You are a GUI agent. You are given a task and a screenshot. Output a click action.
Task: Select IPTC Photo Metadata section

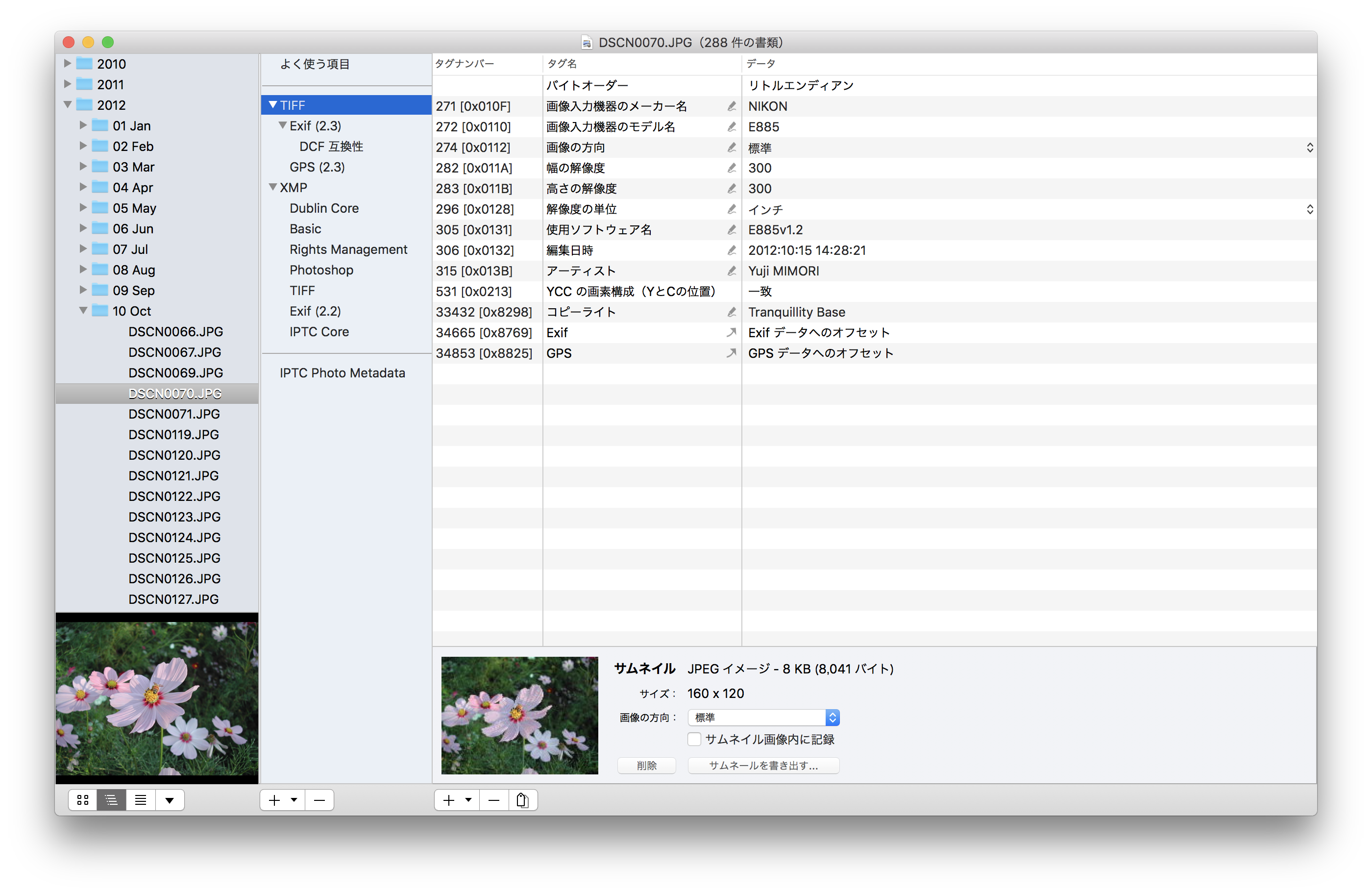click(343, 373)
